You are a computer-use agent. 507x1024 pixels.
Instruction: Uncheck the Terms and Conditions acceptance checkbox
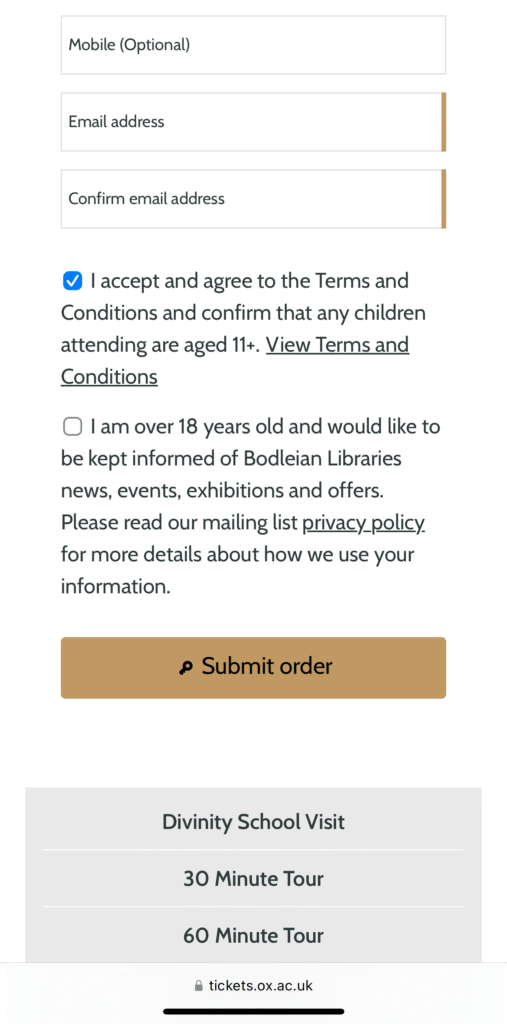click(73, 281)
